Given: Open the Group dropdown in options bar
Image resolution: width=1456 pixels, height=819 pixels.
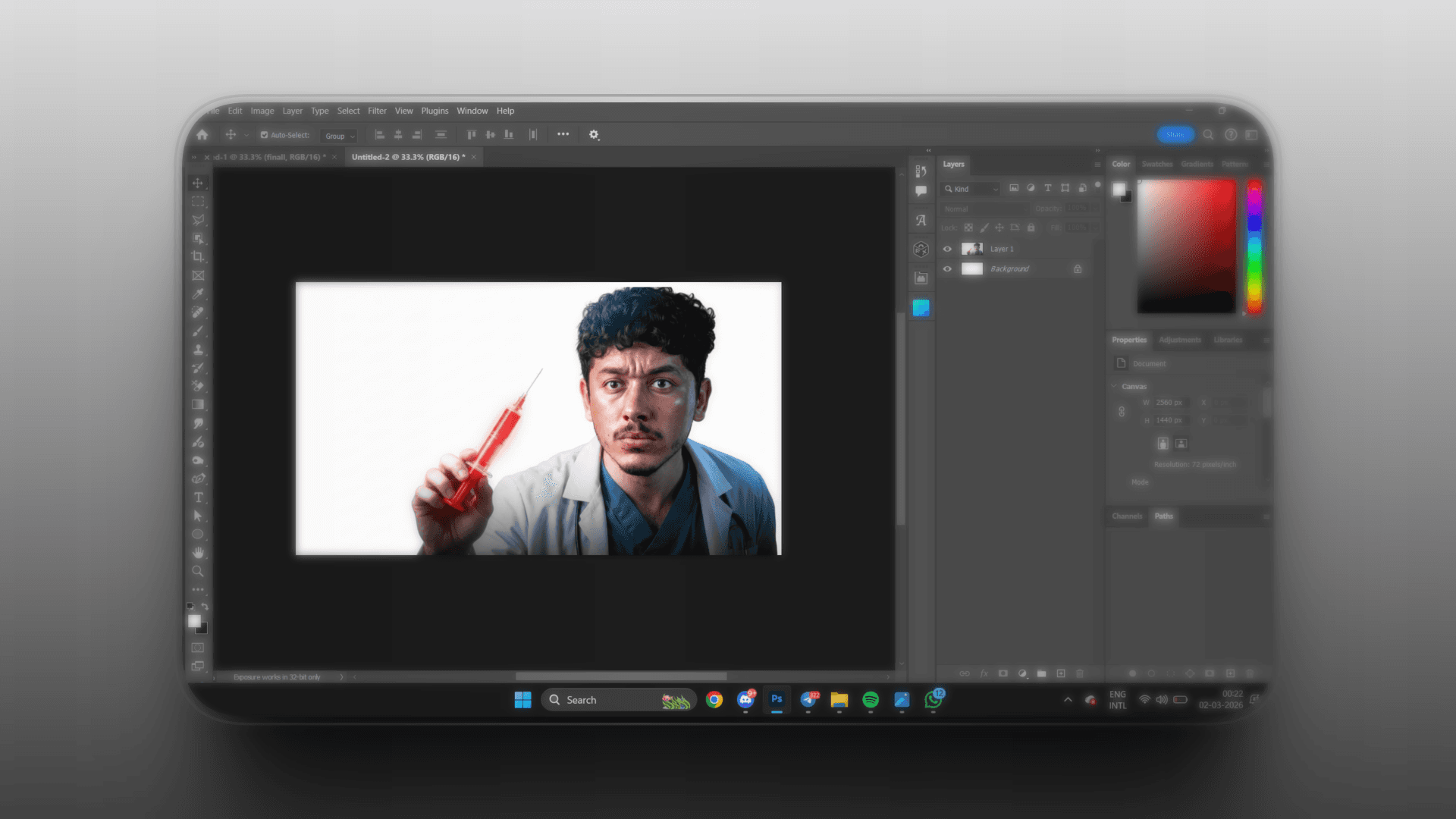Looking at the screenshot, I should click(340, 136).
